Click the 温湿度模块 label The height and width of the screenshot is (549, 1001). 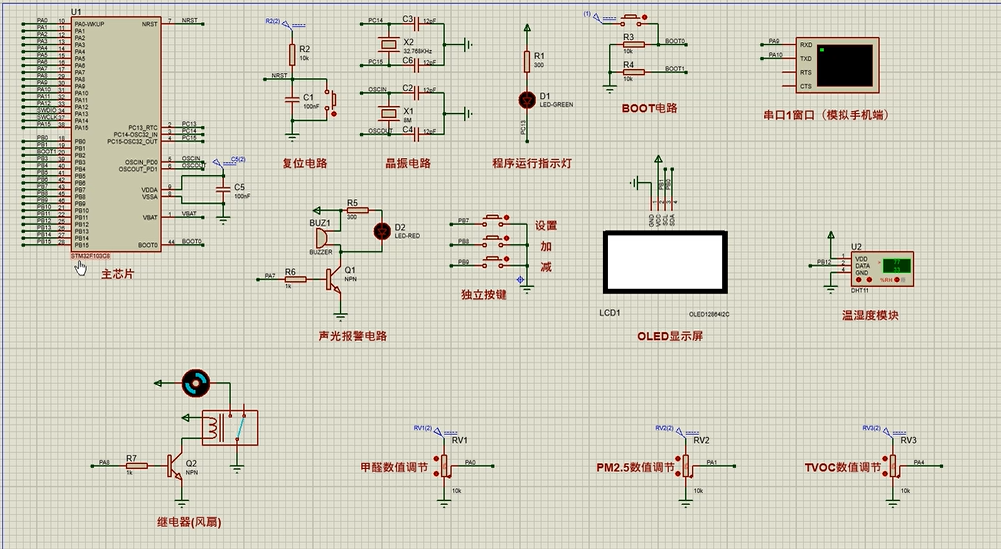pos(870,315)
